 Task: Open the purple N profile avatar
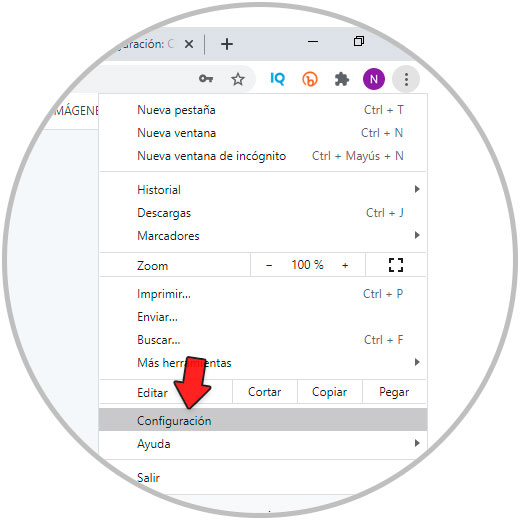click(x=374, y=79)
